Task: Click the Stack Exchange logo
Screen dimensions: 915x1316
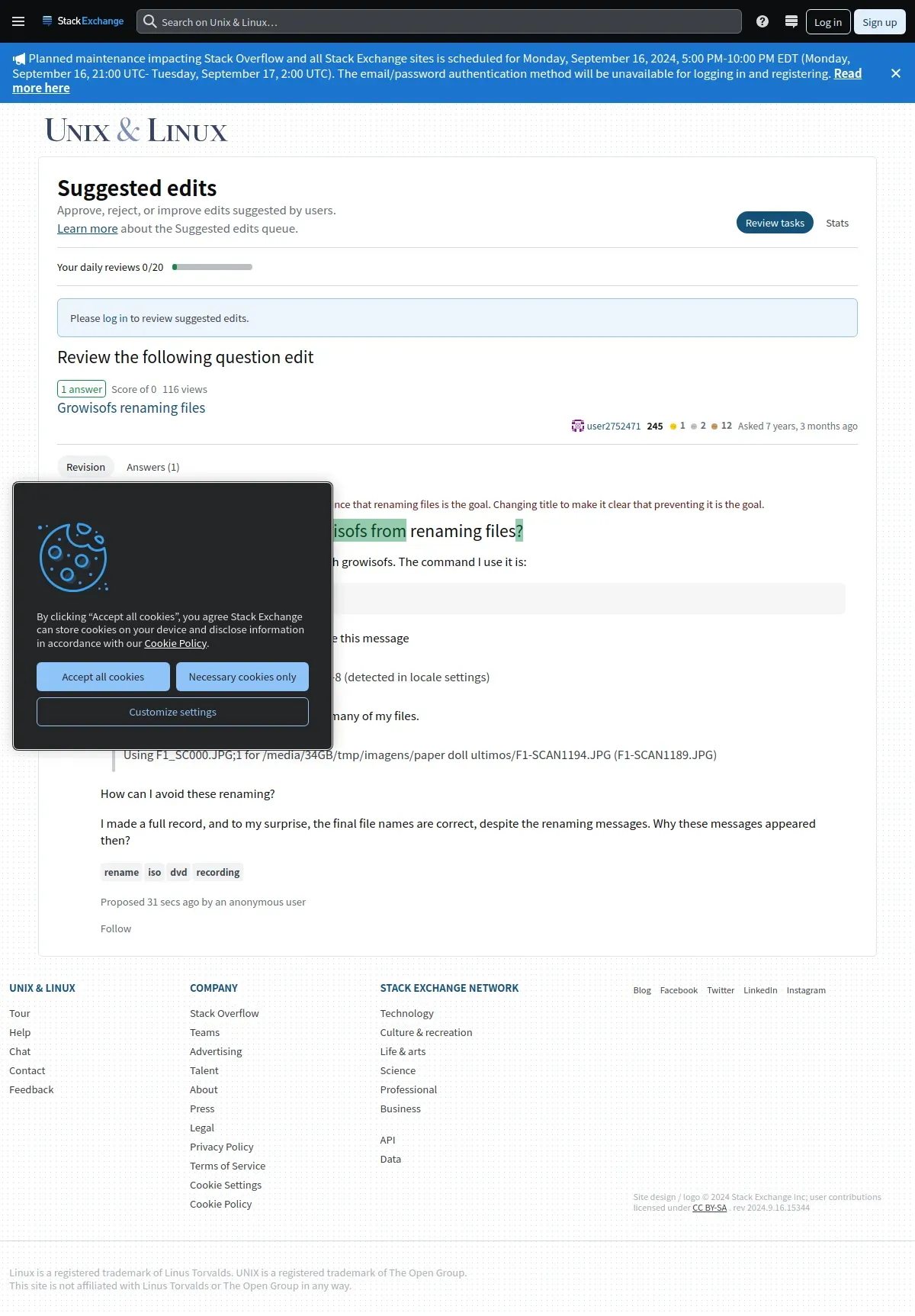Action: (x=83, y=21)
